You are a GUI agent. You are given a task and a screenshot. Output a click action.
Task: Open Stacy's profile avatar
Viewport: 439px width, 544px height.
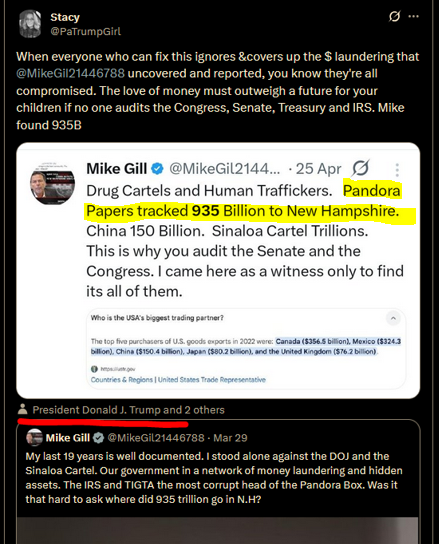[30, 24]
